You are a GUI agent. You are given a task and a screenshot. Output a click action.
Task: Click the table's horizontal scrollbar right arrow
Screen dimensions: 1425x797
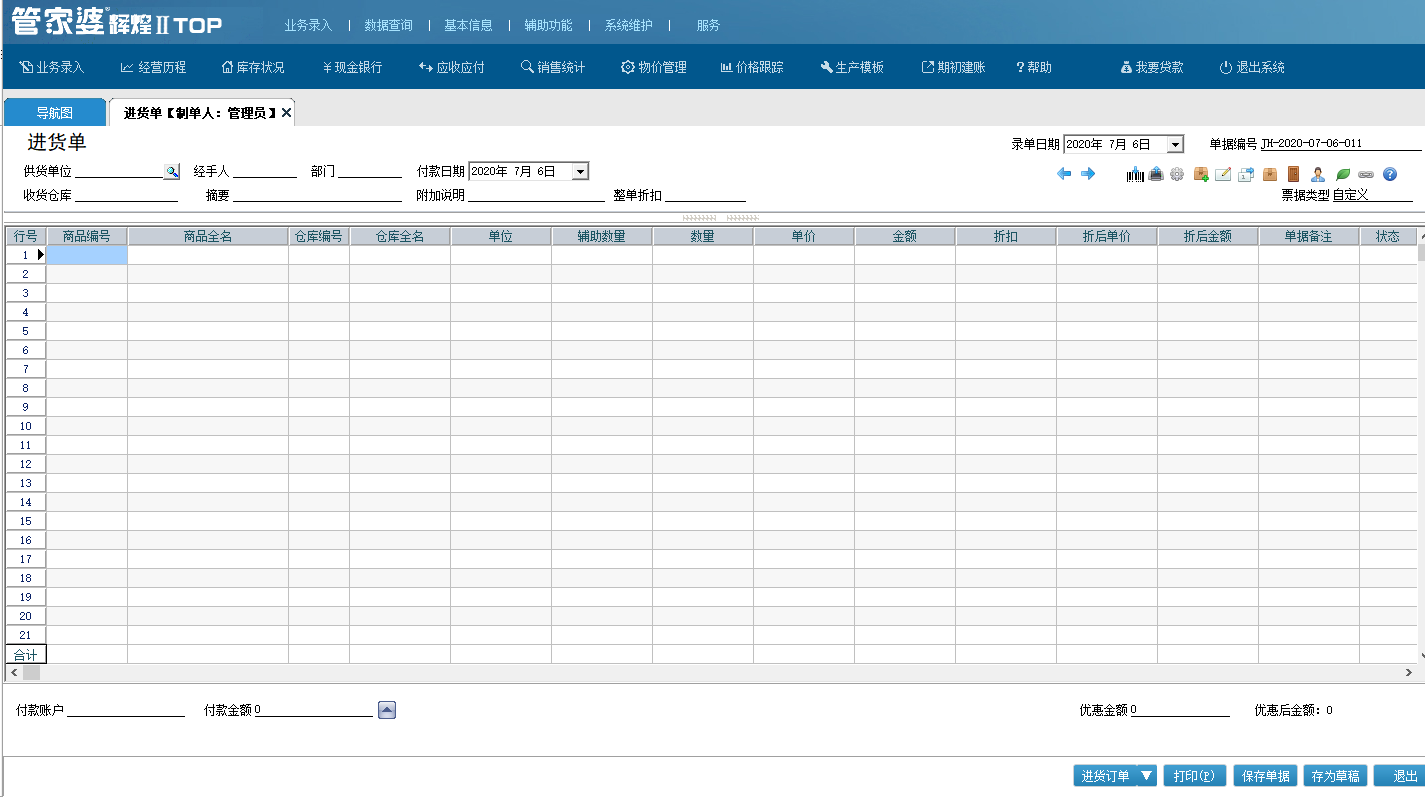1408,673
